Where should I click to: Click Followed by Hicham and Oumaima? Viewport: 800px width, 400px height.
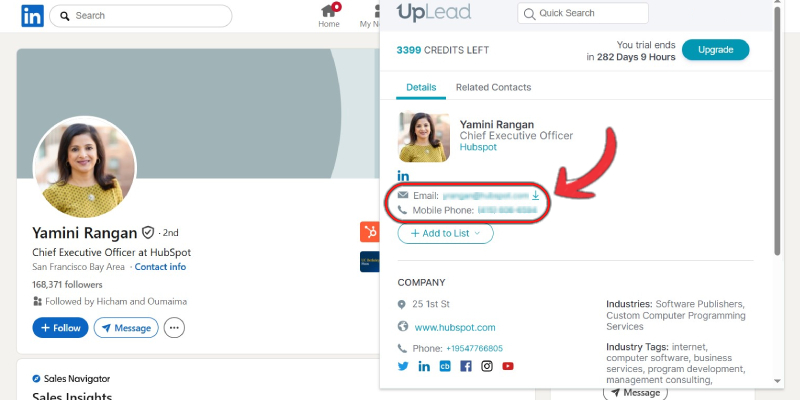[116, 302]
